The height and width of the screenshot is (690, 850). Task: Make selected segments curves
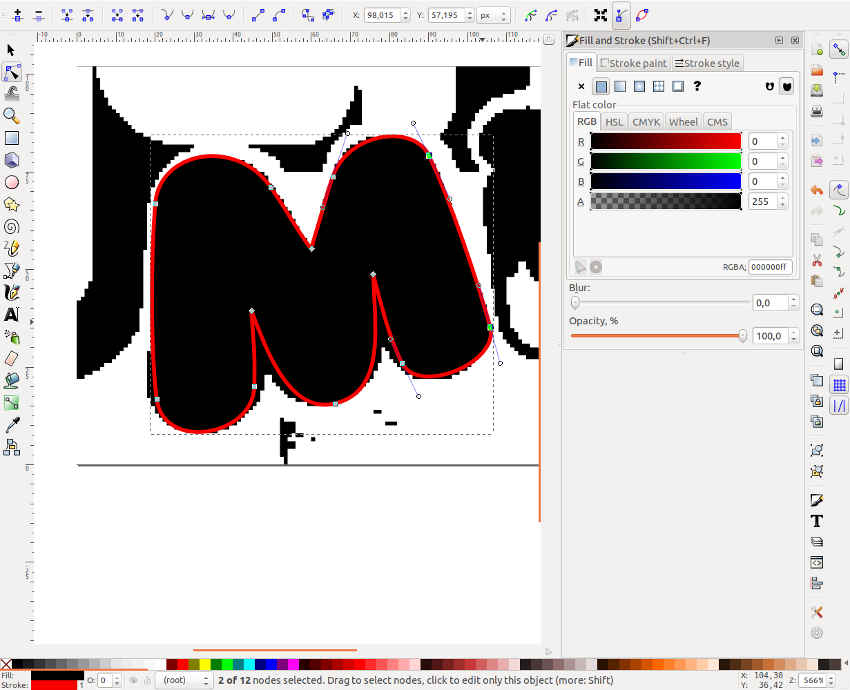coord(279,16)
